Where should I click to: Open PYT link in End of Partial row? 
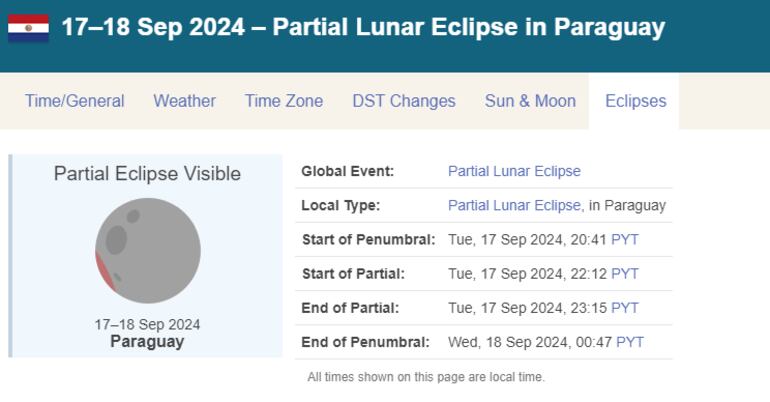pos(625,308)
